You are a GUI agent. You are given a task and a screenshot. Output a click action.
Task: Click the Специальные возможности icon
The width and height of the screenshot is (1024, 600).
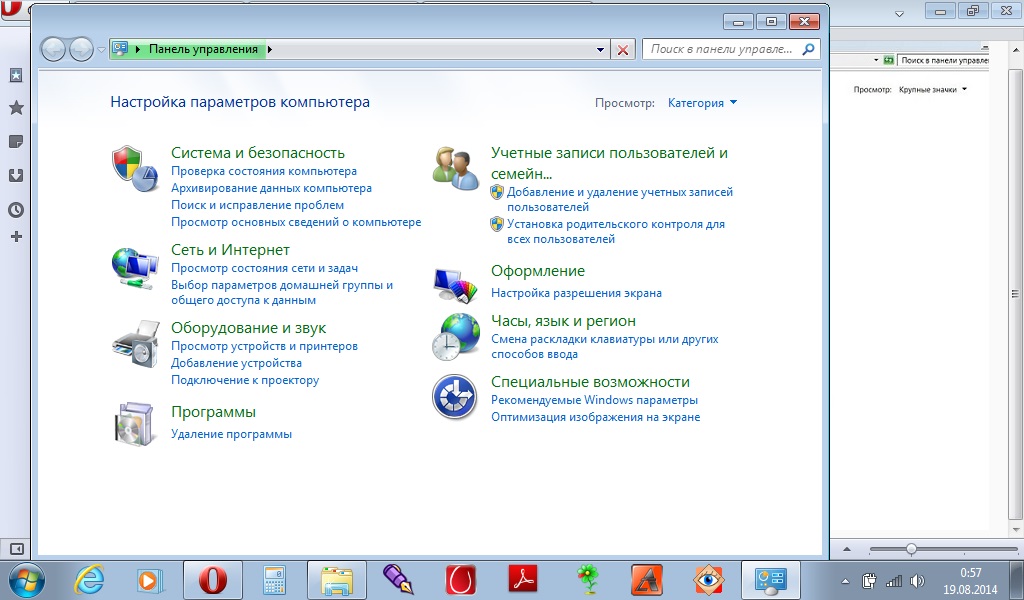coord(455,397)
